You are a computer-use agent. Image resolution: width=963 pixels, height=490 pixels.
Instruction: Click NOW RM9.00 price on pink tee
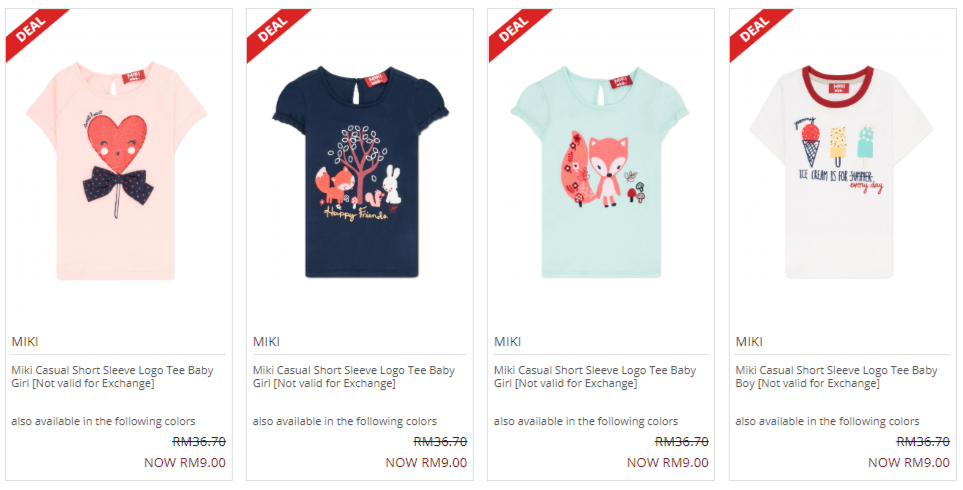pyautogui.click(x=185, y=462)
